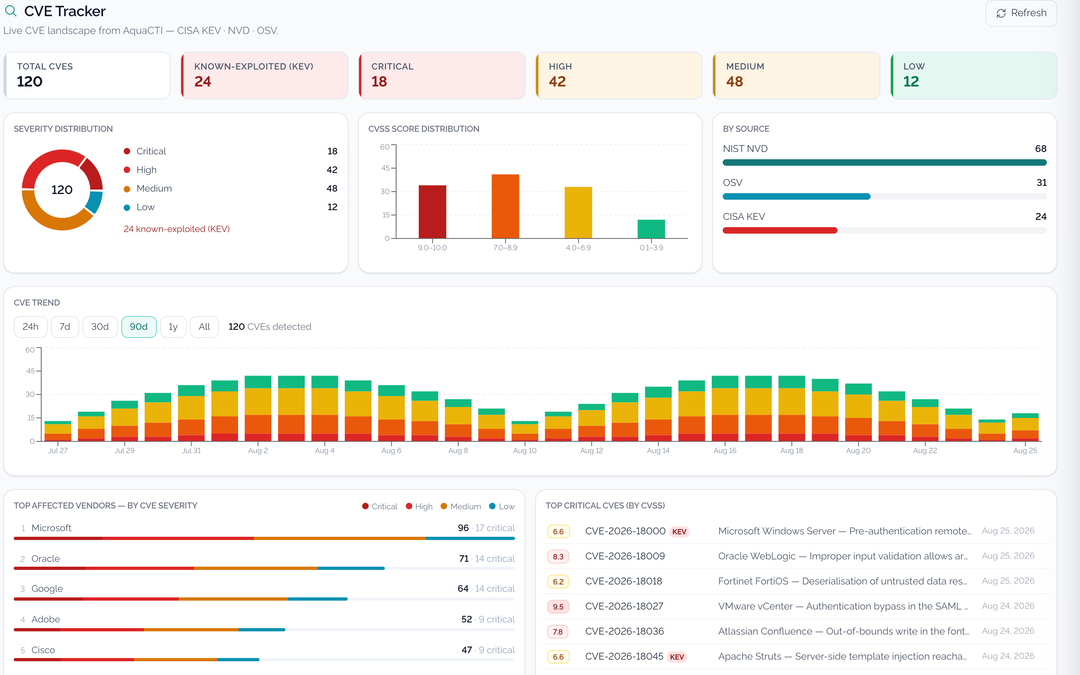
Task: Select the Adobe vendor row
Action: click(264, 621)
